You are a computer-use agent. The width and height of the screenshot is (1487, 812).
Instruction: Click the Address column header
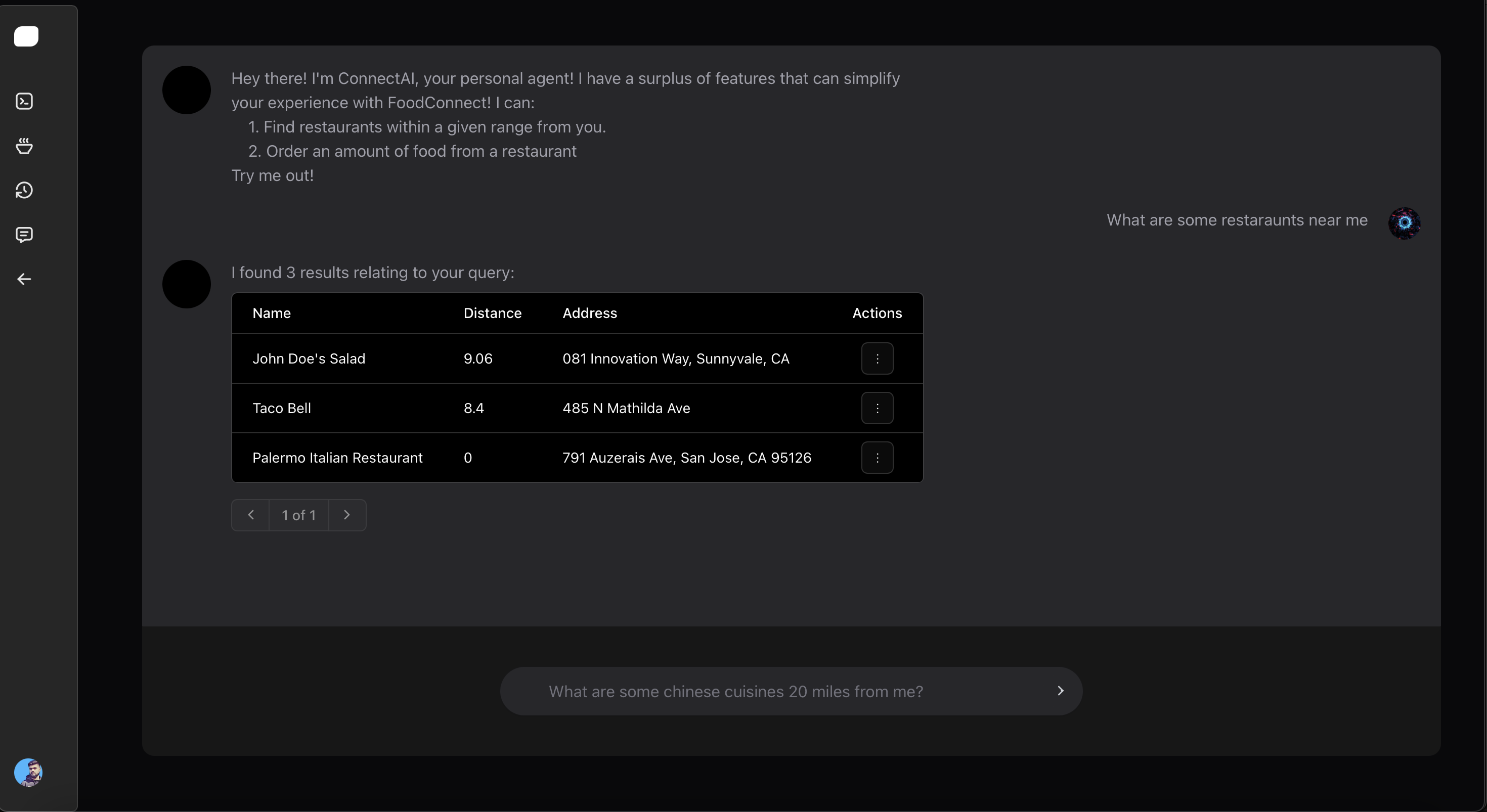coord(589,313)
